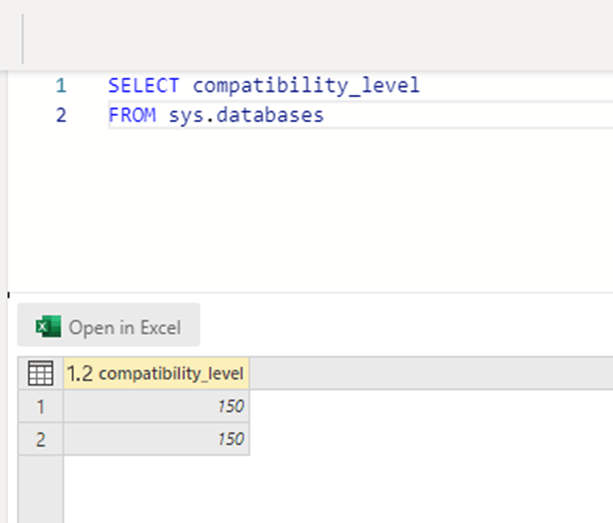
Task: Click the 1.2 data type icon in header
Action: coord(80,374)
